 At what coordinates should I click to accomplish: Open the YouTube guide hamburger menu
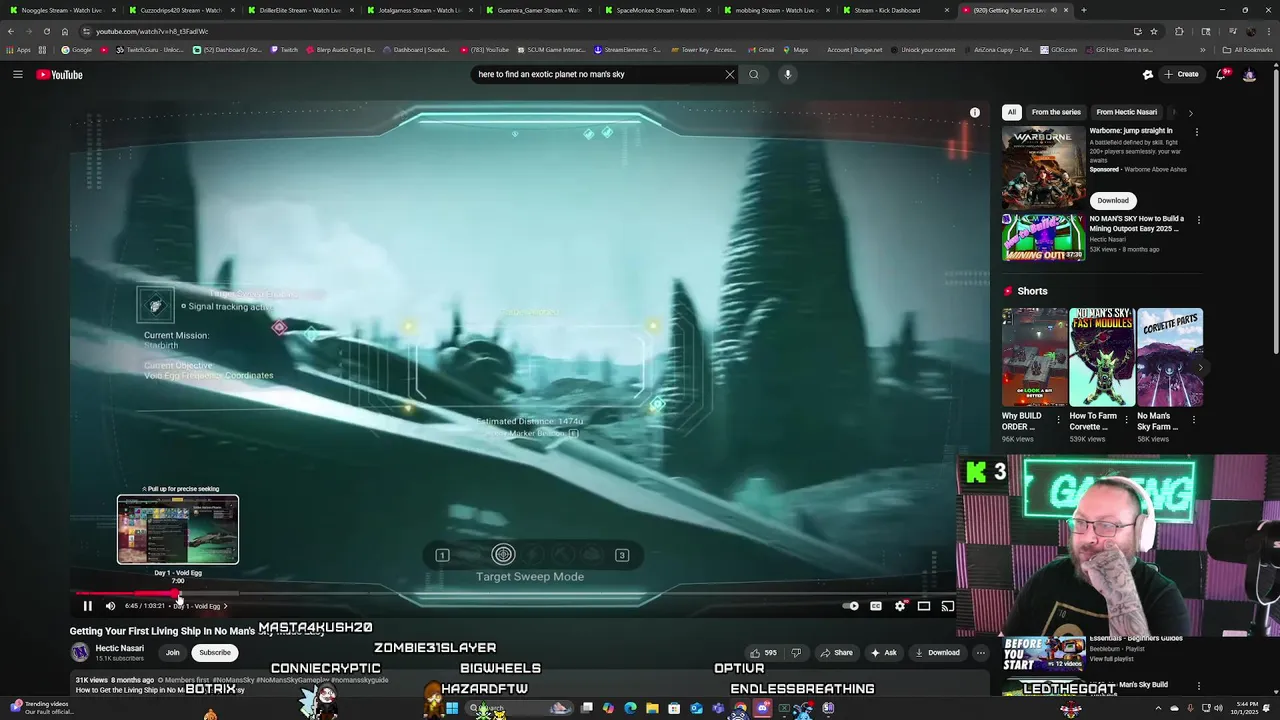point(18,74)
